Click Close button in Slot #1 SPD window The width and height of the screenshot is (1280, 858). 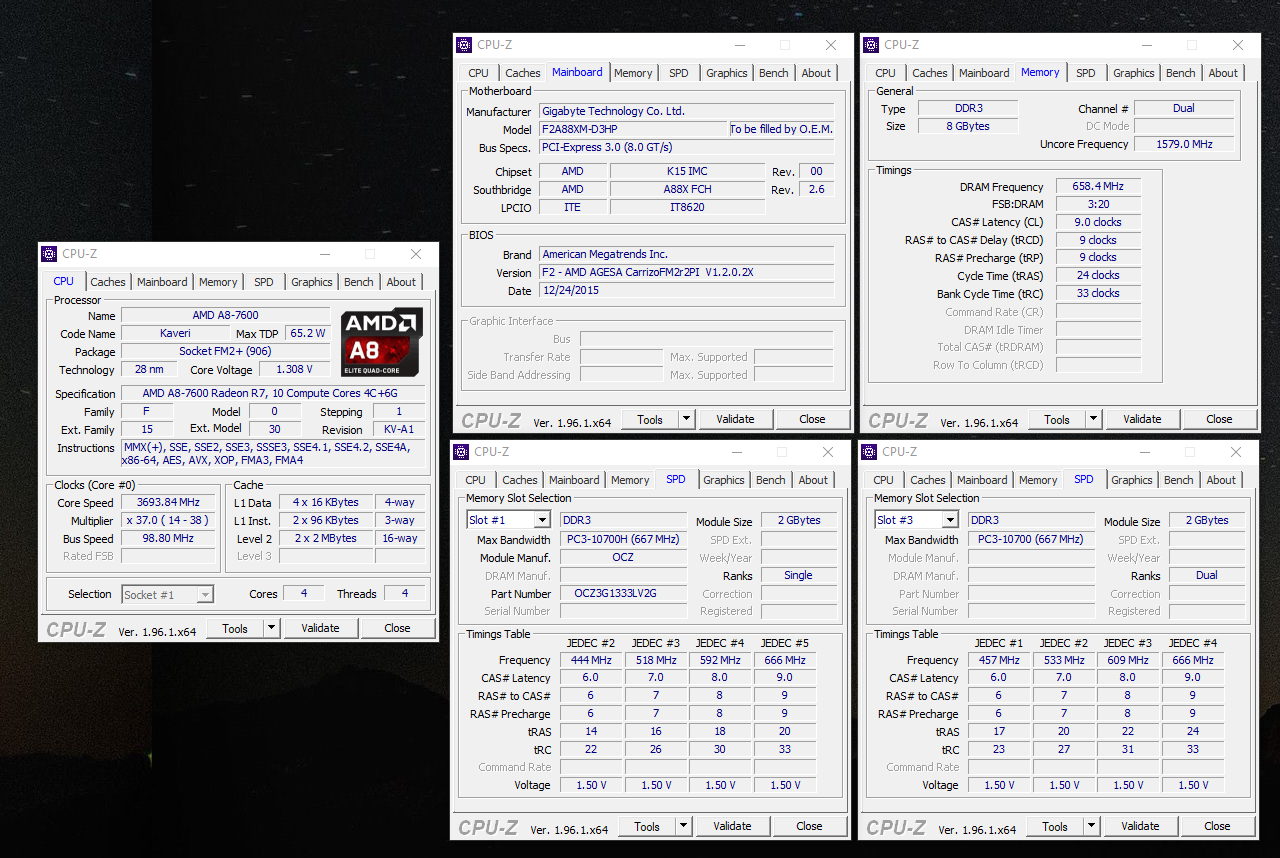coord(809,826)
